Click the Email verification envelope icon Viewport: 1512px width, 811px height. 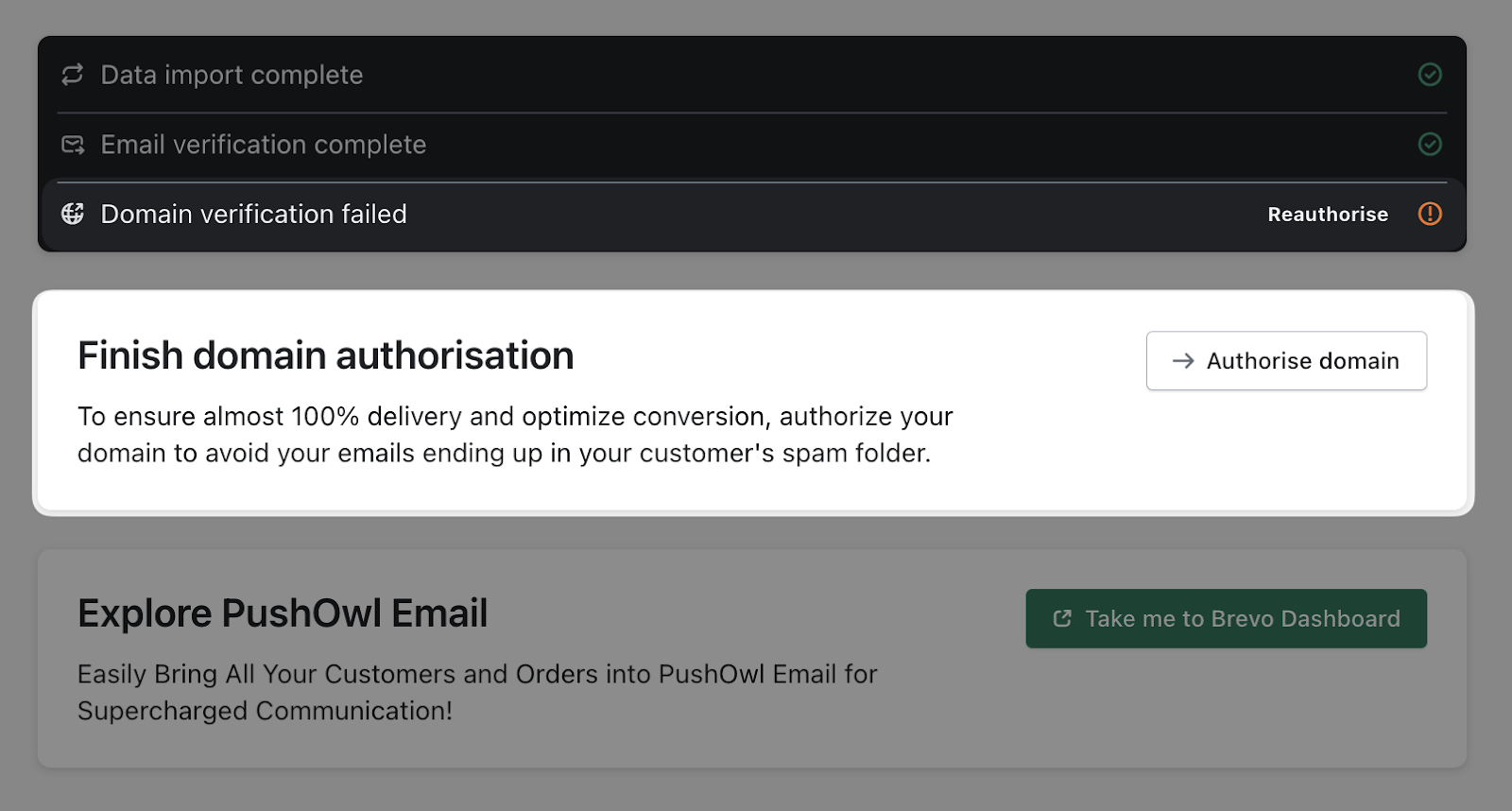click(73, 145)
